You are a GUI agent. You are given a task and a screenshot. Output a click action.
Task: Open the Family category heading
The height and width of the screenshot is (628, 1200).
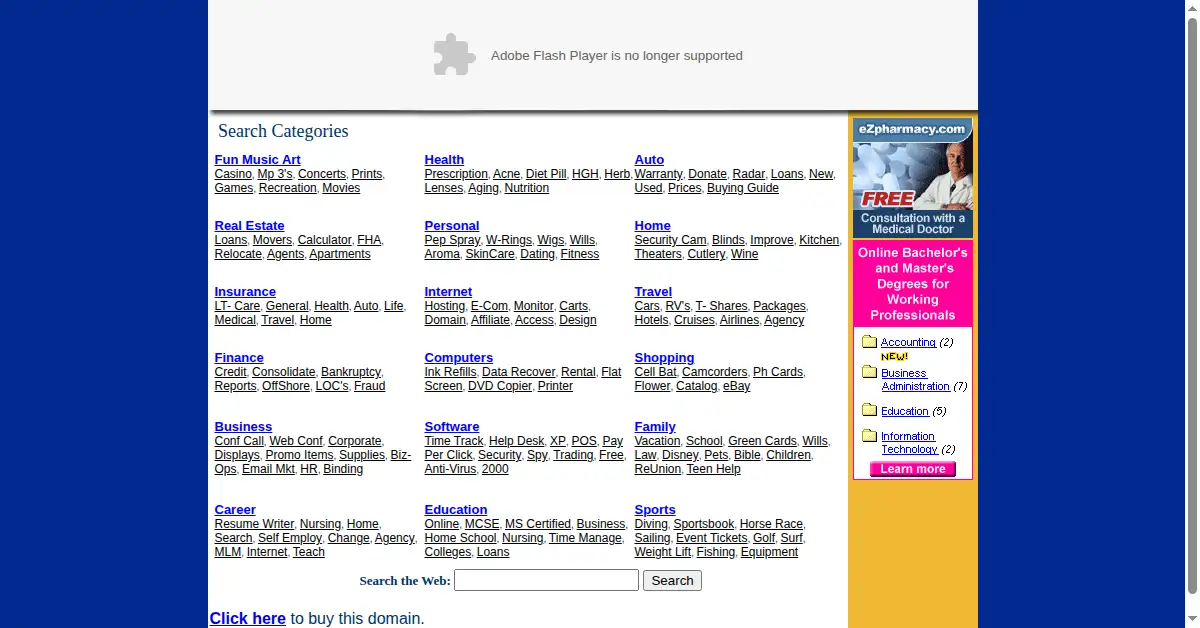click(x=655, y=427)
